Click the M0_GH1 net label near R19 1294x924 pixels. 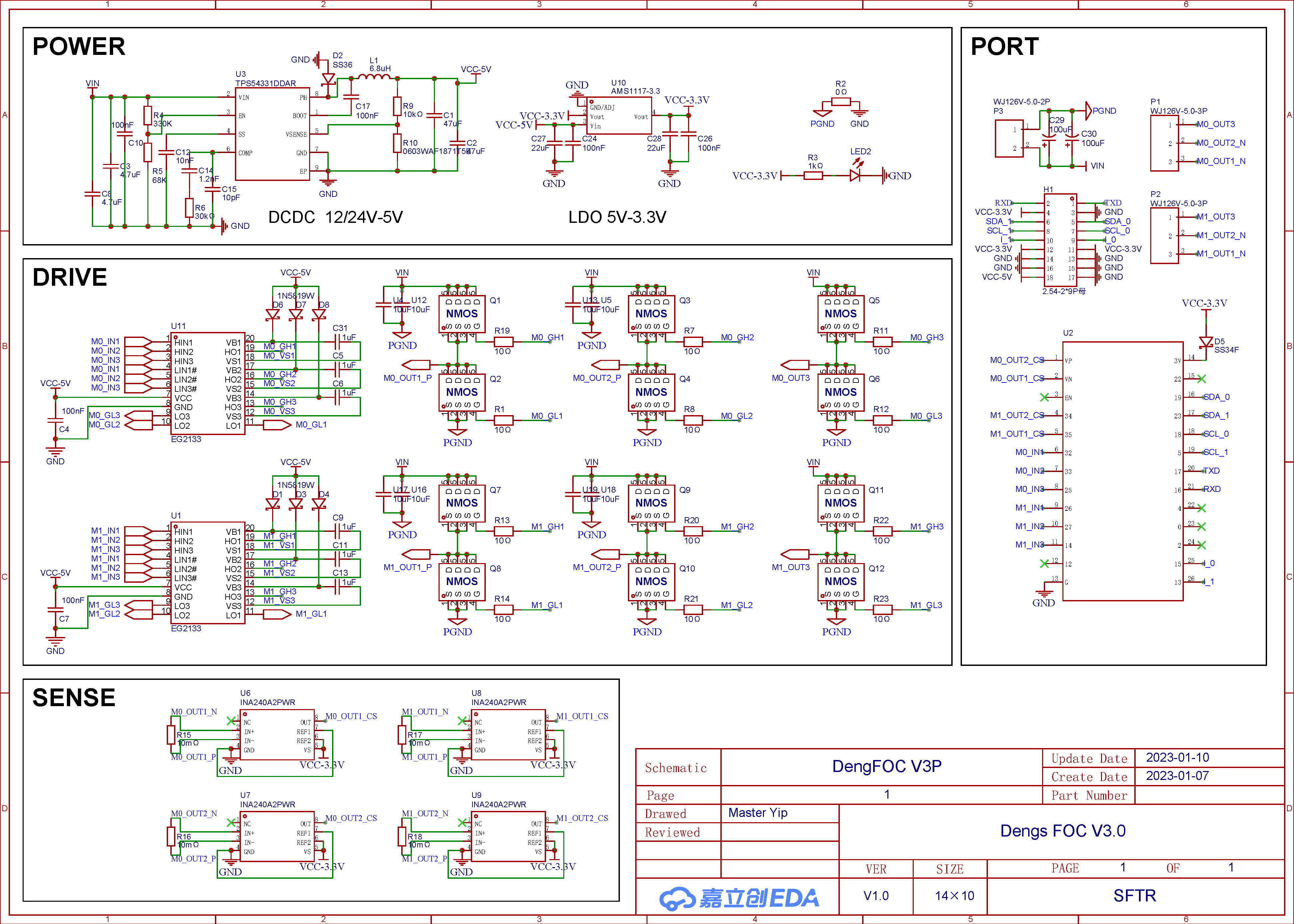(548, 337)
